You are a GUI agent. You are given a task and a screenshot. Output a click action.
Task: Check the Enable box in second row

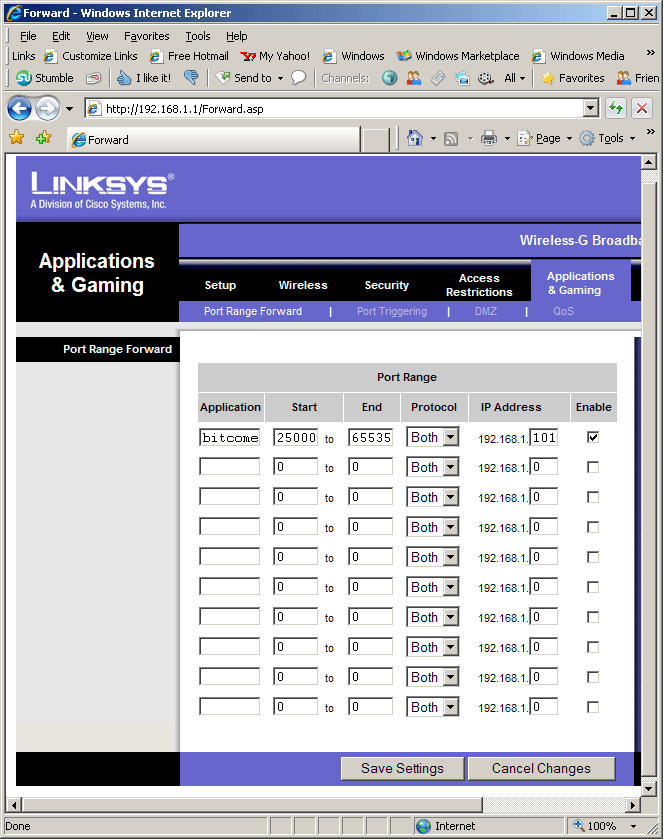(x=593, y=467)
